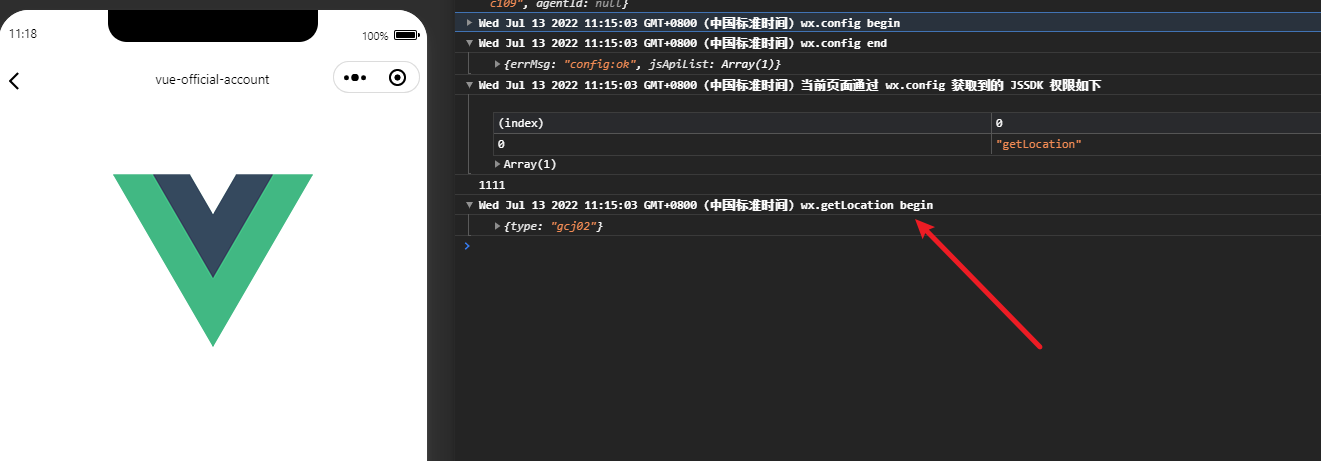Click the 100% battery percentage text

click(375, 36)
